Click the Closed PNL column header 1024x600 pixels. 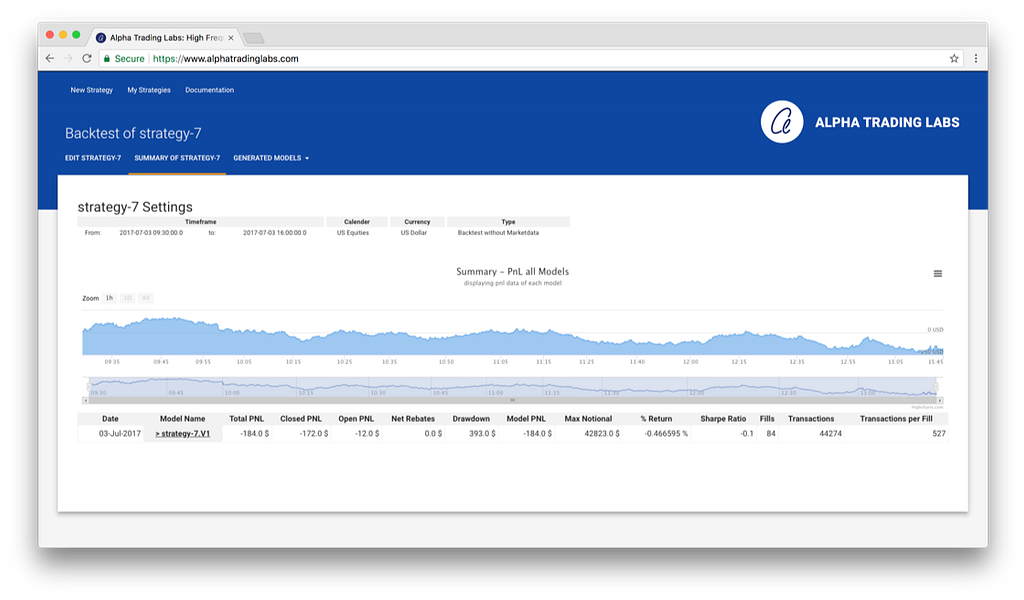301,418
